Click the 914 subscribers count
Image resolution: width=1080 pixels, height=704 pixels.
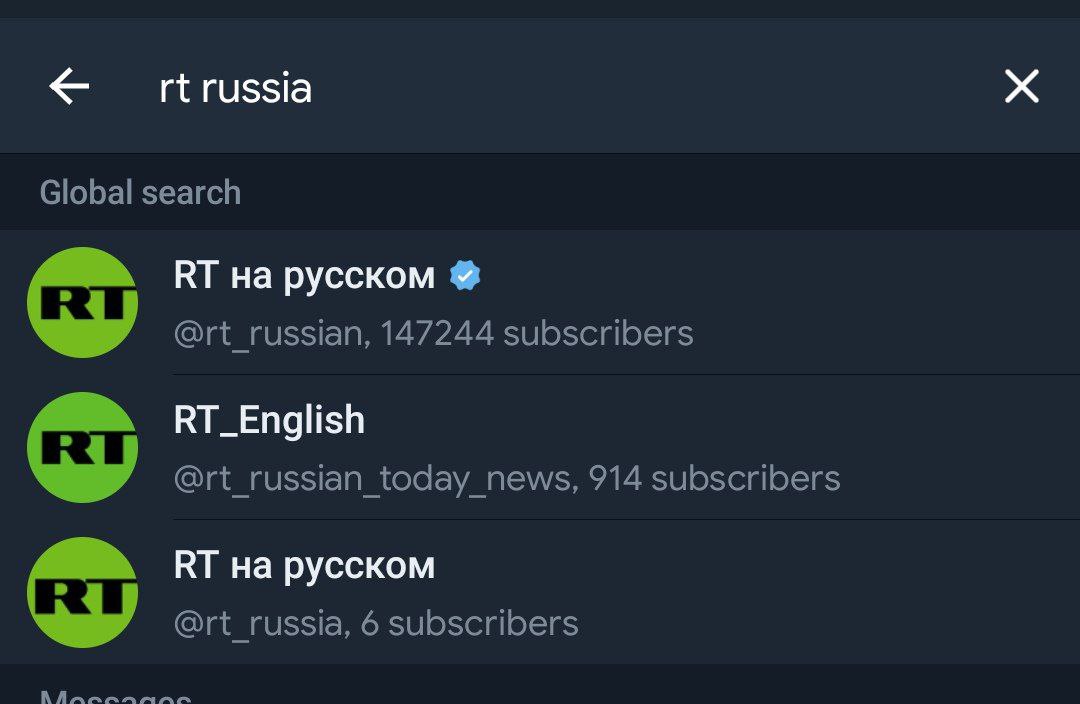pos(714,478)
